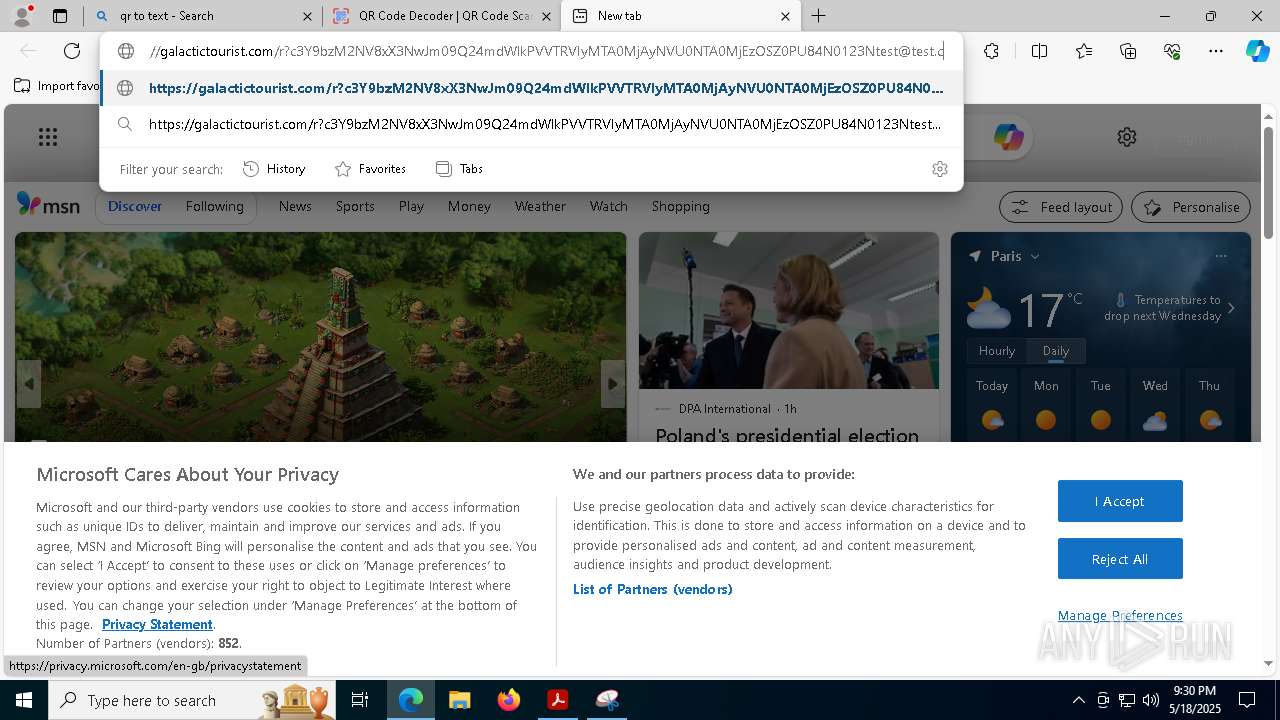Launch Firefox from taskbar

pos(509,700)
